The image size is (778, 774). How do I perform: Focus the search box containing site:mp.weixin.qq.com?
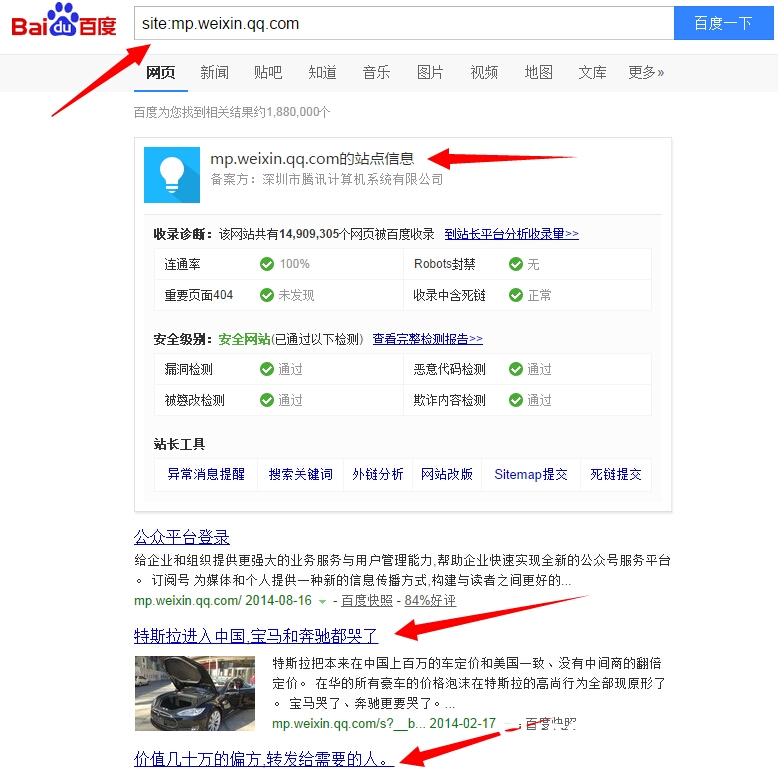(x=404, y=23)
